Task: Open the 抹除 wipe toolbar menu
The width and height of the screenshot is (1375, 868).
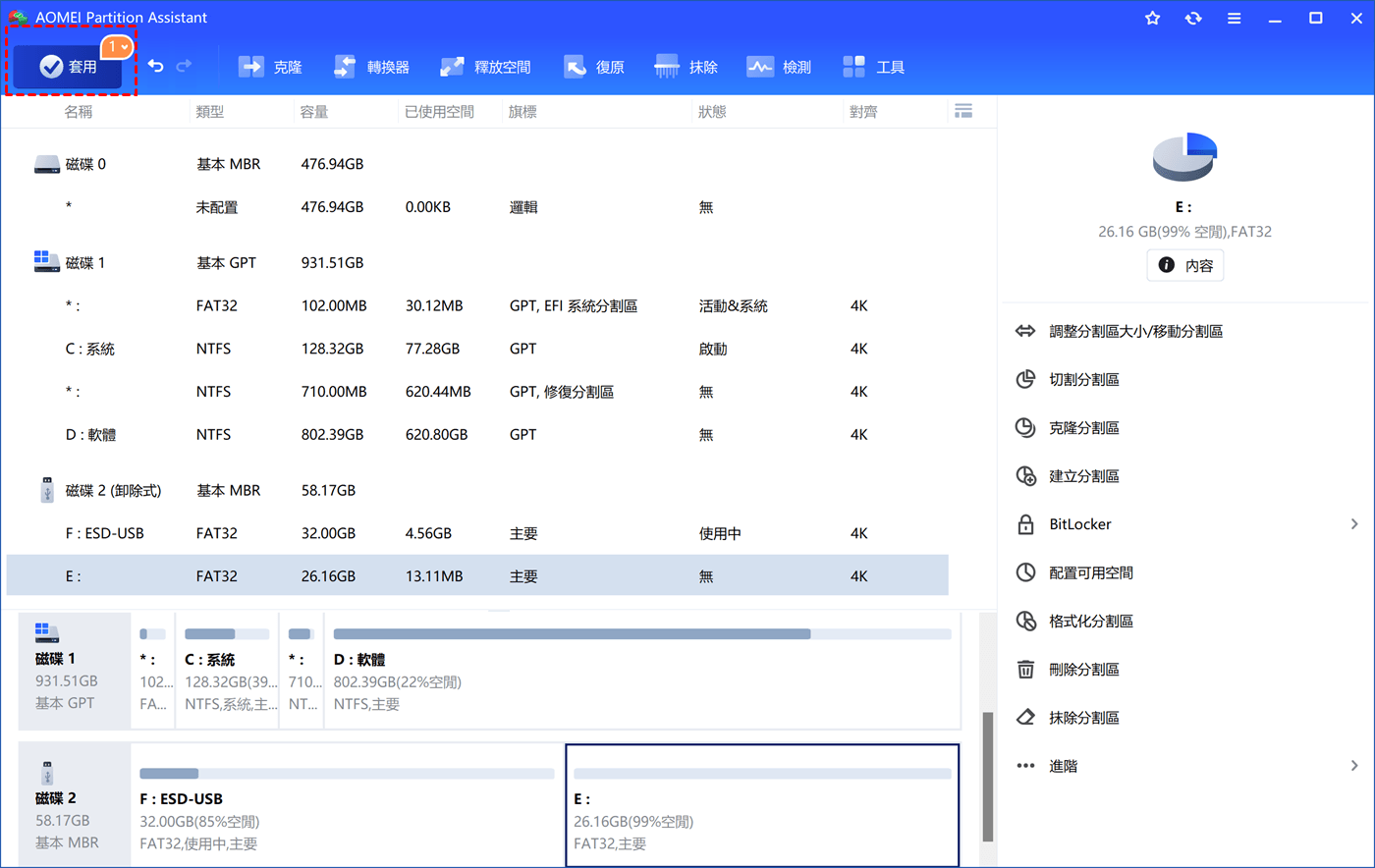Action: tap(686, 67)
